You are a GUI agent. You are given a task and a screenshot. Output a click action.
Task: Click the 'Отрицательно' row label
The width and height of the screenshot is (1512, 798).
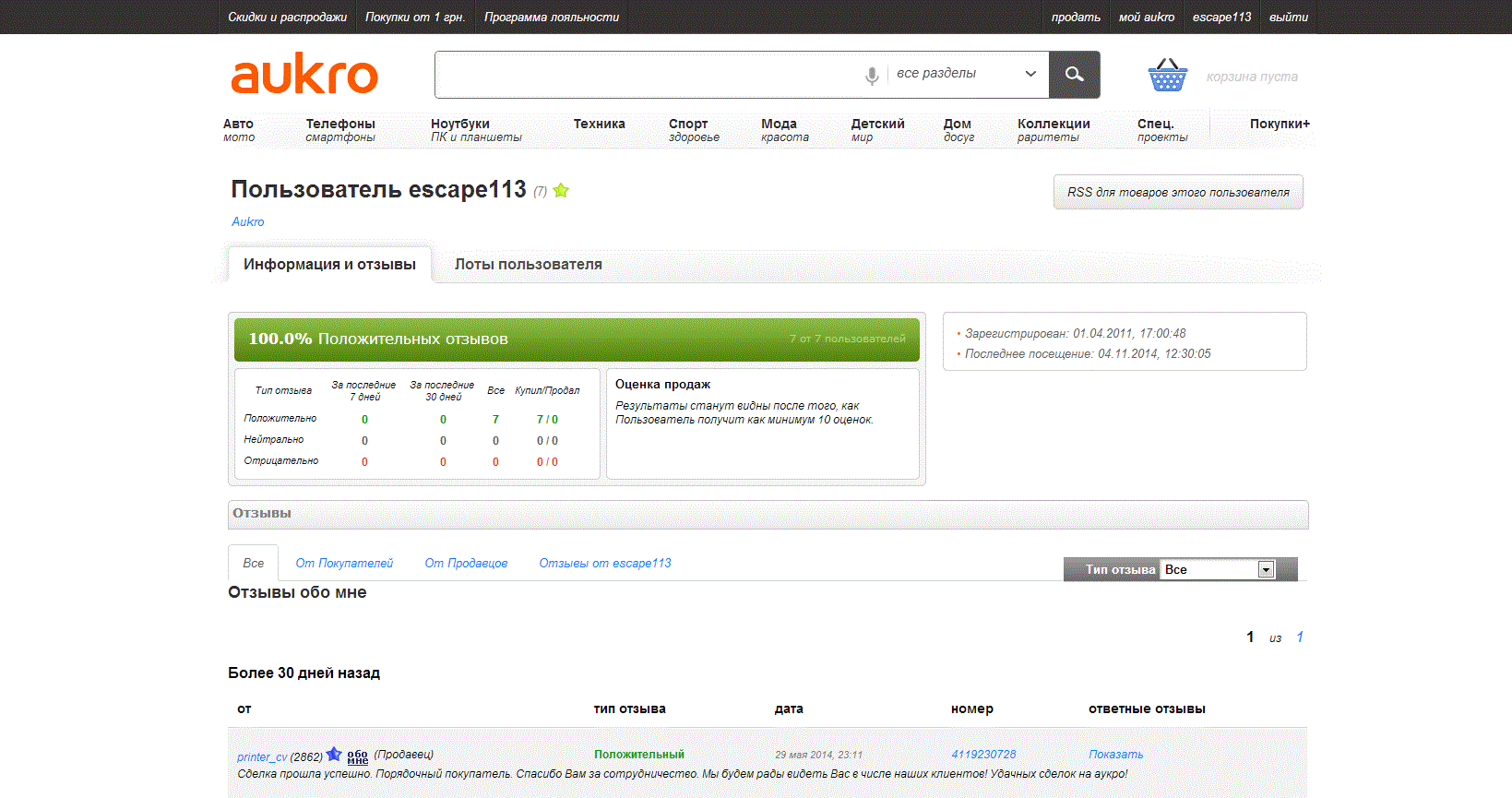(x=281, y=460)
